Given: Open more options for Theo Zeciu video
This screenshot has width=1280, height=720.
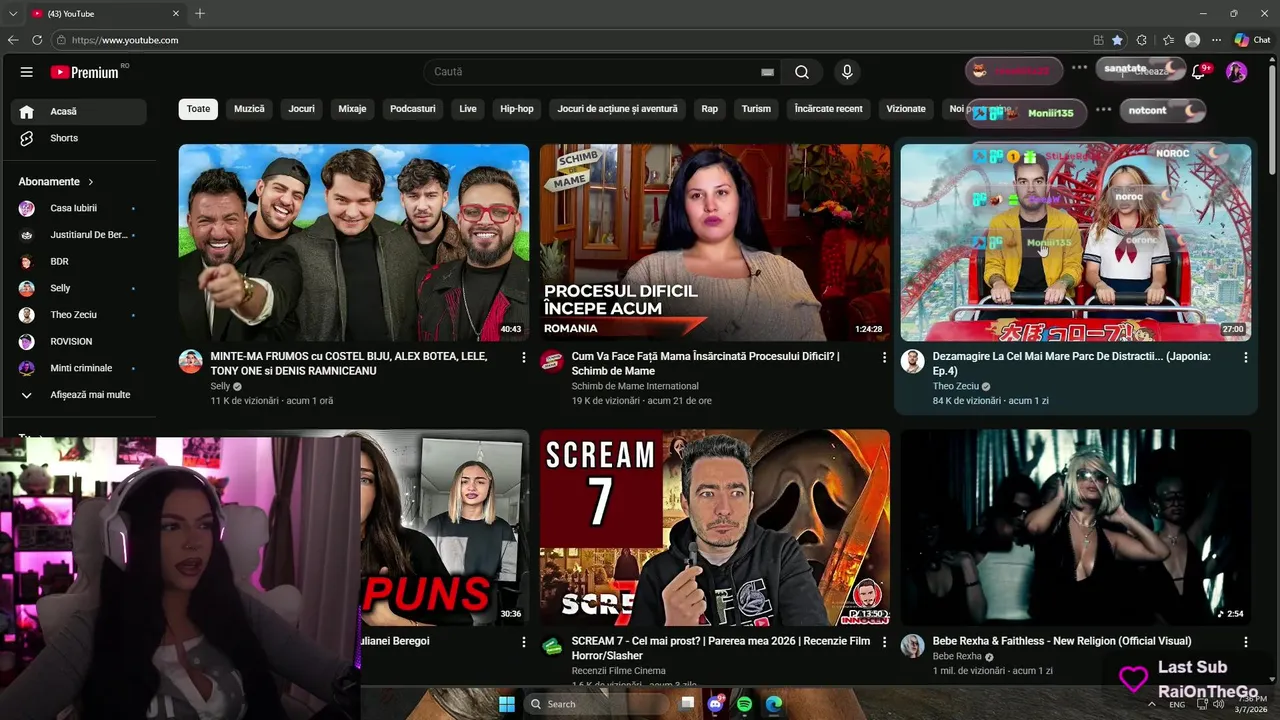Looking at the screenshot, I should tap(1246, 357).
